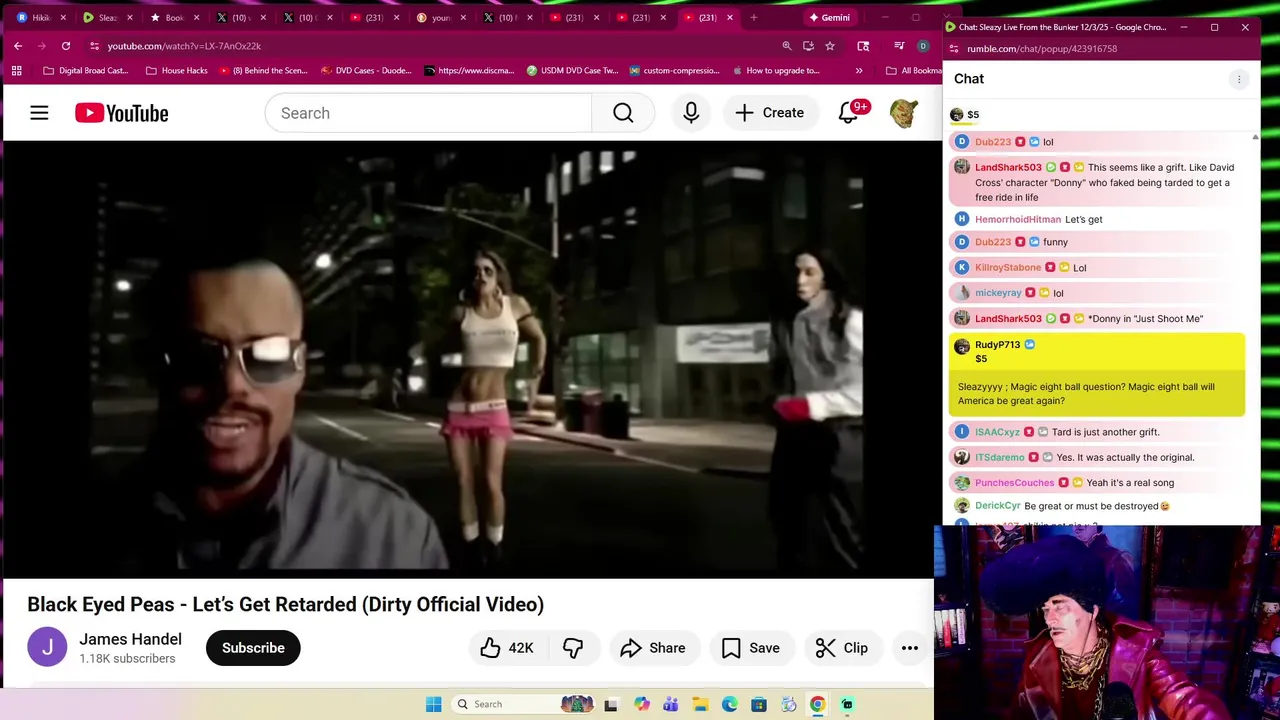Screen dimensions: 1280x720
Task: Open Behind the Scenes YouTube bookmark
Action: point(263,70)
